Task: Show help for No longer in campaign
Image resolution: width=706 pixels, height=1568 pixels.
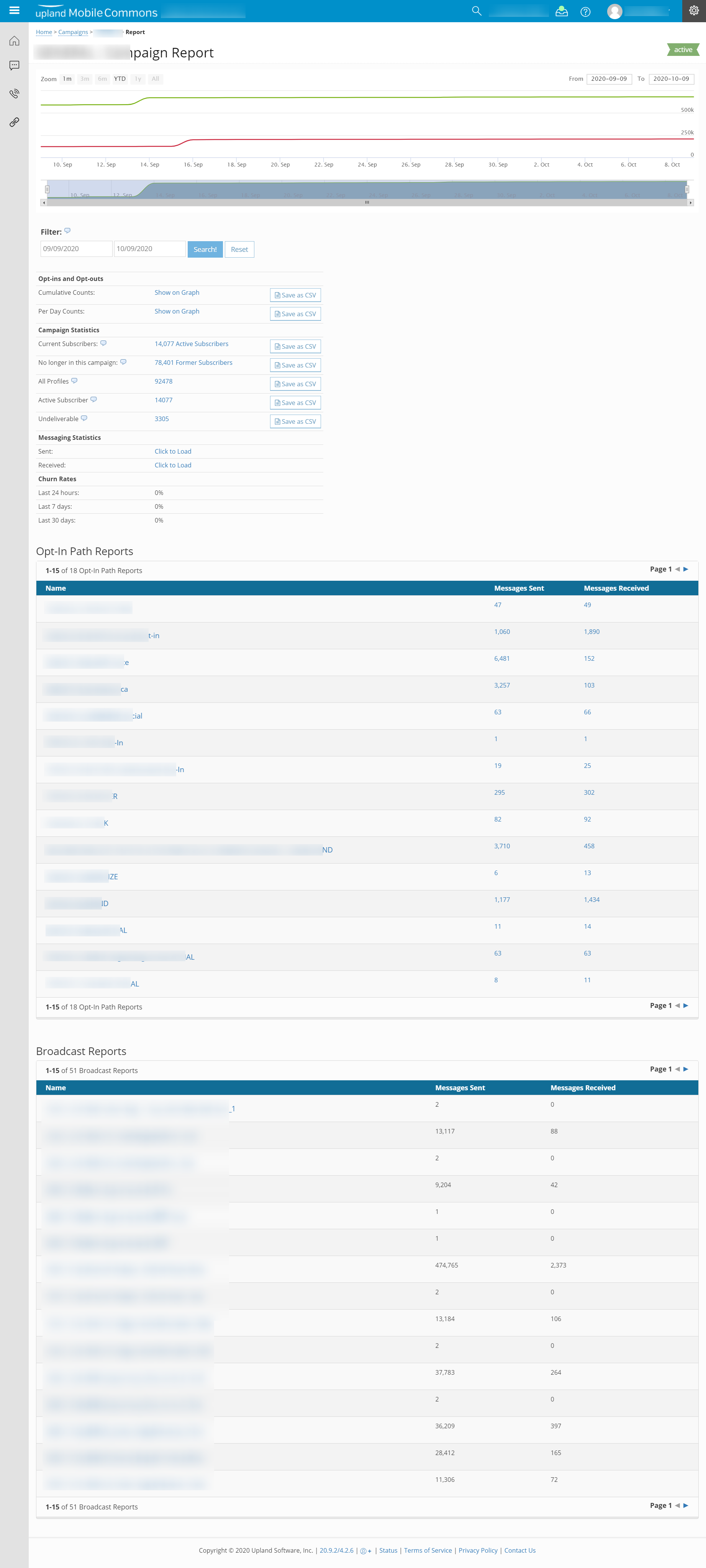Action: (123, 362)
